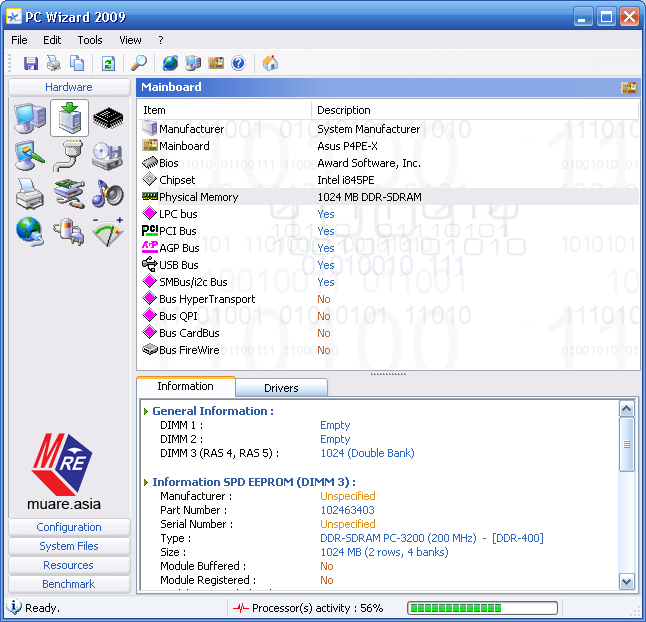Click the MRE muare.asia logo
Viewport: 646px width, 622px height.
[63, 472]
